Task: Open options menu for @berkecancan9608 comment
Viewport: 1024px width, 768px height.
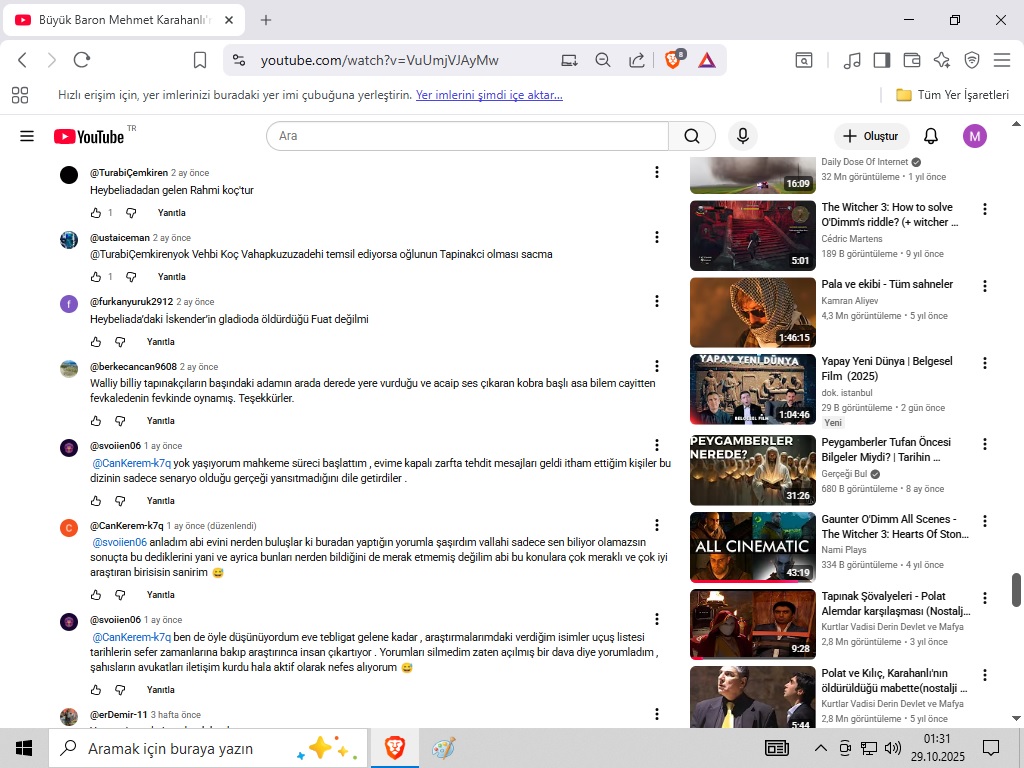Action: 656,366
